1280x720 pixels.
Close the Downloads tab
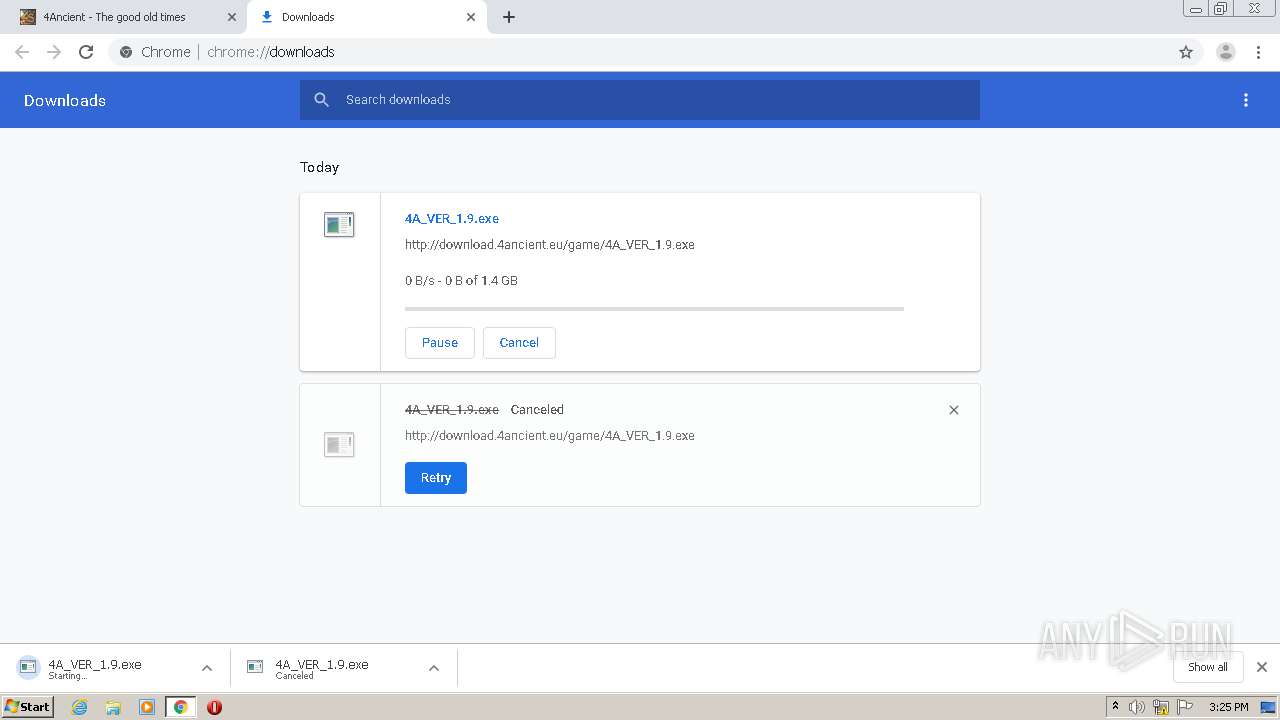(x=471, y=17)
